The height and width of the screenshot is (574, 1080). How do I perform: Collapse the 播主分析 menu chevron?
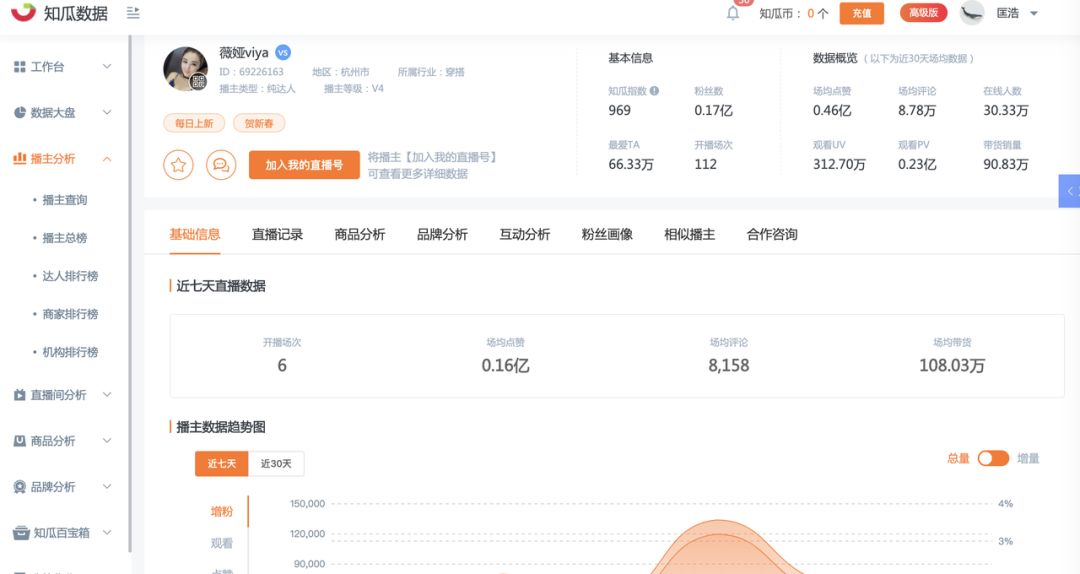pyautogui.click(x=107, y=158)
